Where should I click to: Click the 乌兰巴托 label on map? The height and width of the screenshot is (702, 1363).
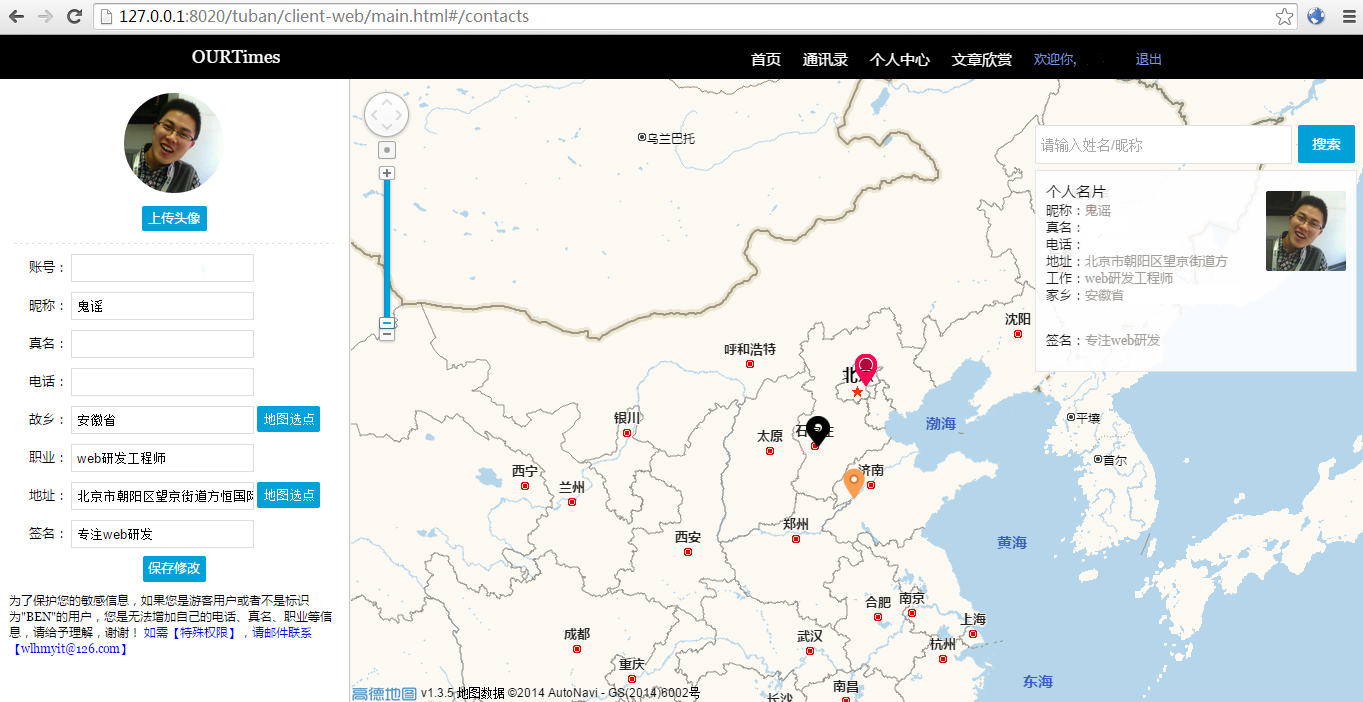[x=671, y=138]
